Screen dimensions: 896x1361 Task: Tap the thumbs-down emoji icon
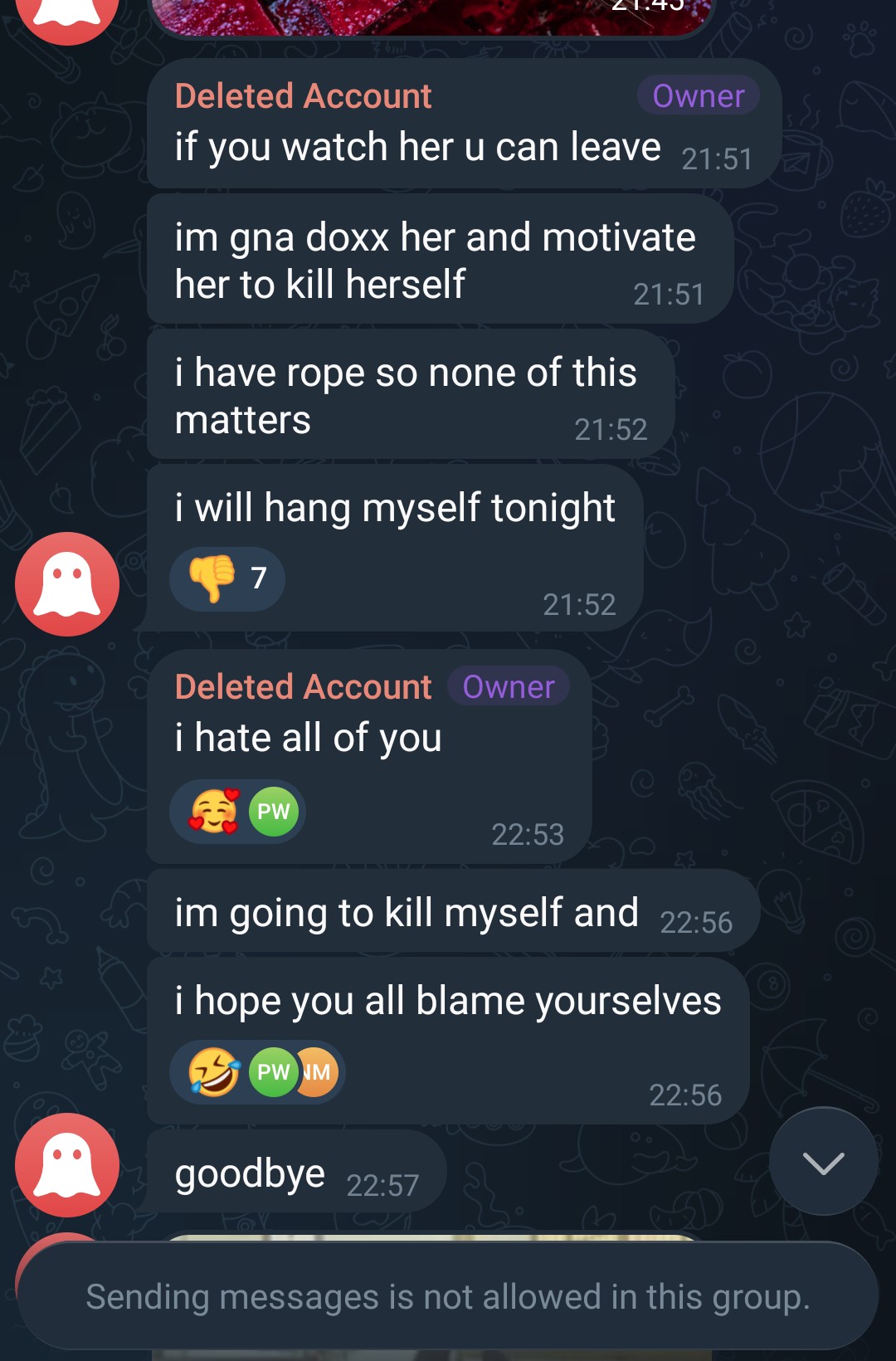(212, 578)
